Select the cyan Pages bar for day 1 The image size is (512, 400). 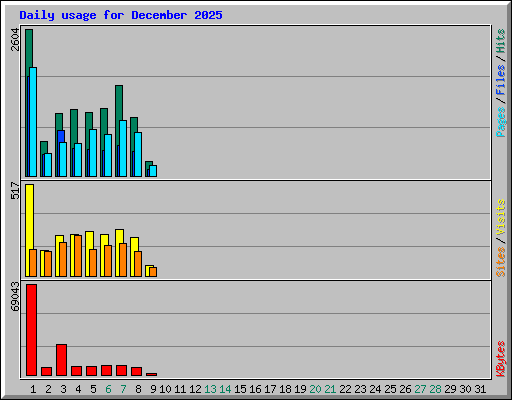pos(33,122)
